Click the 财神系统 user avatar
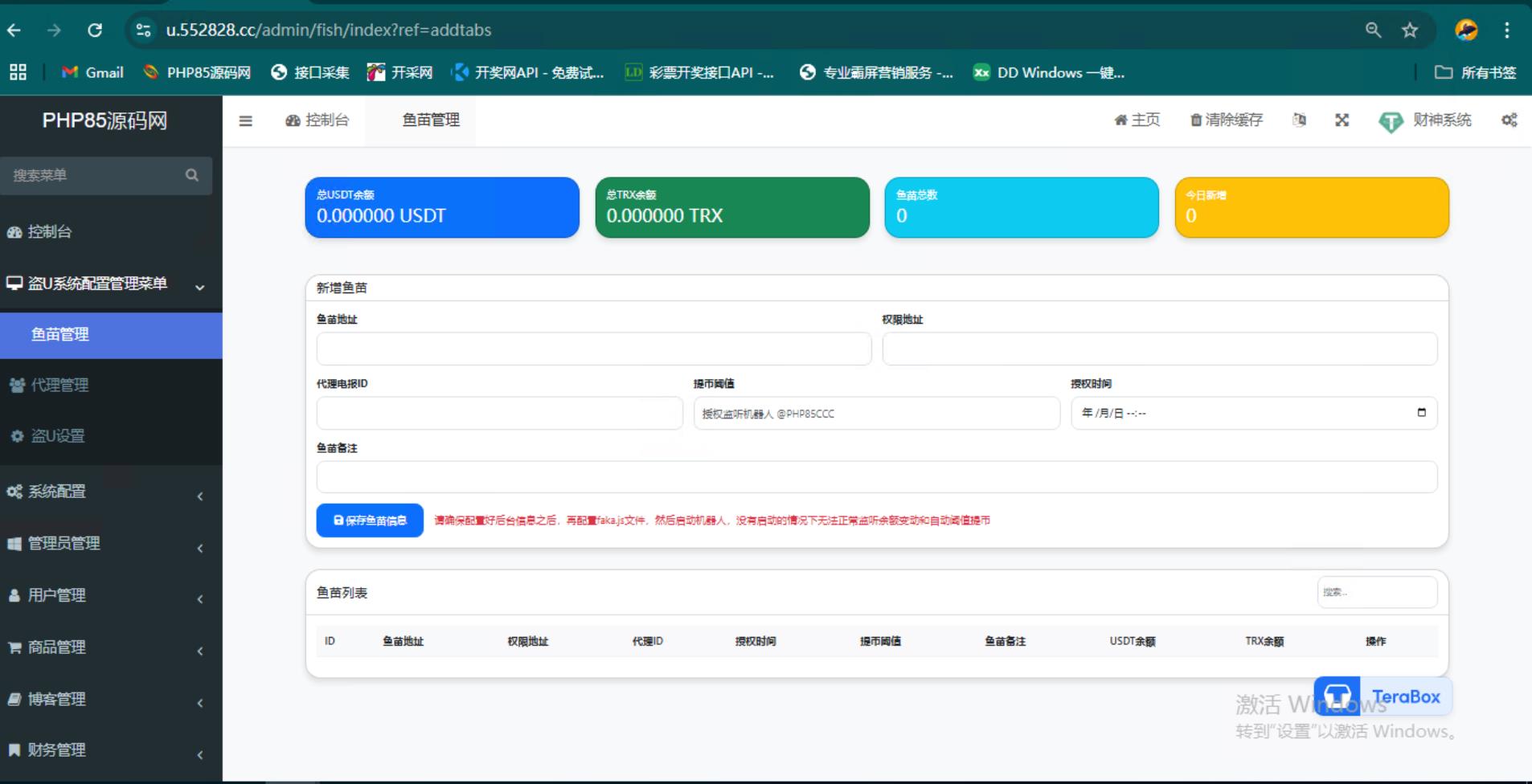Image resolution: width=1532 pixels, height=784 pixels. click(x=1391, y=121)
